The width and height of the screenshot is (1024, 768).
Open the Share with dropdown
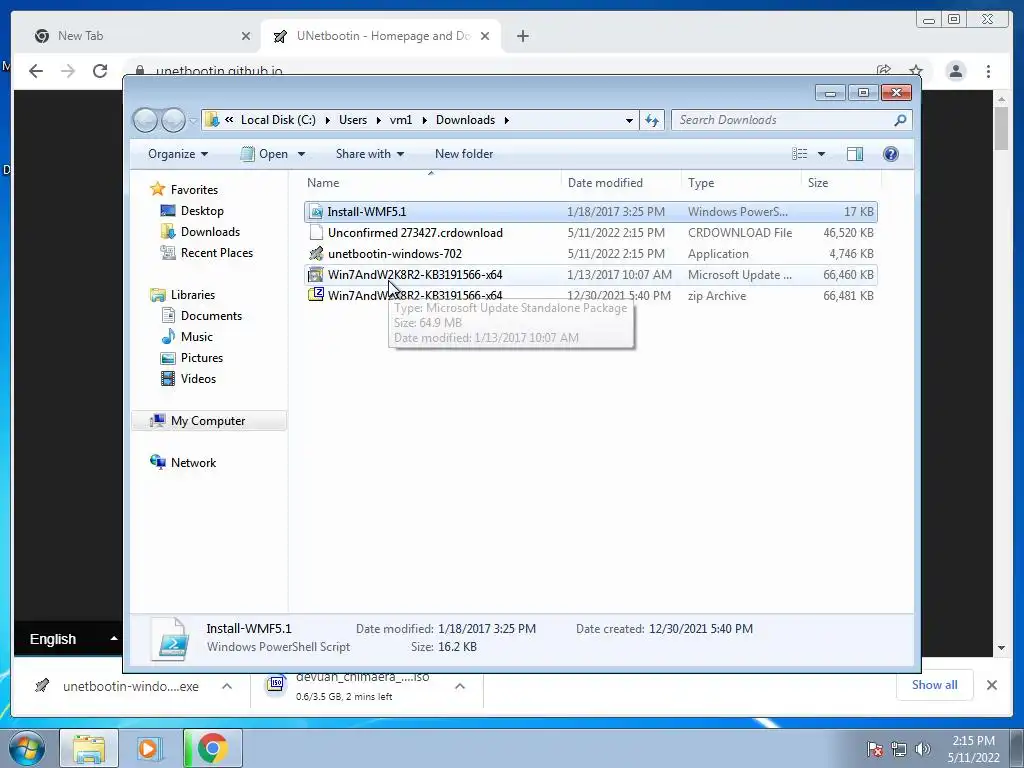(370, 154)
